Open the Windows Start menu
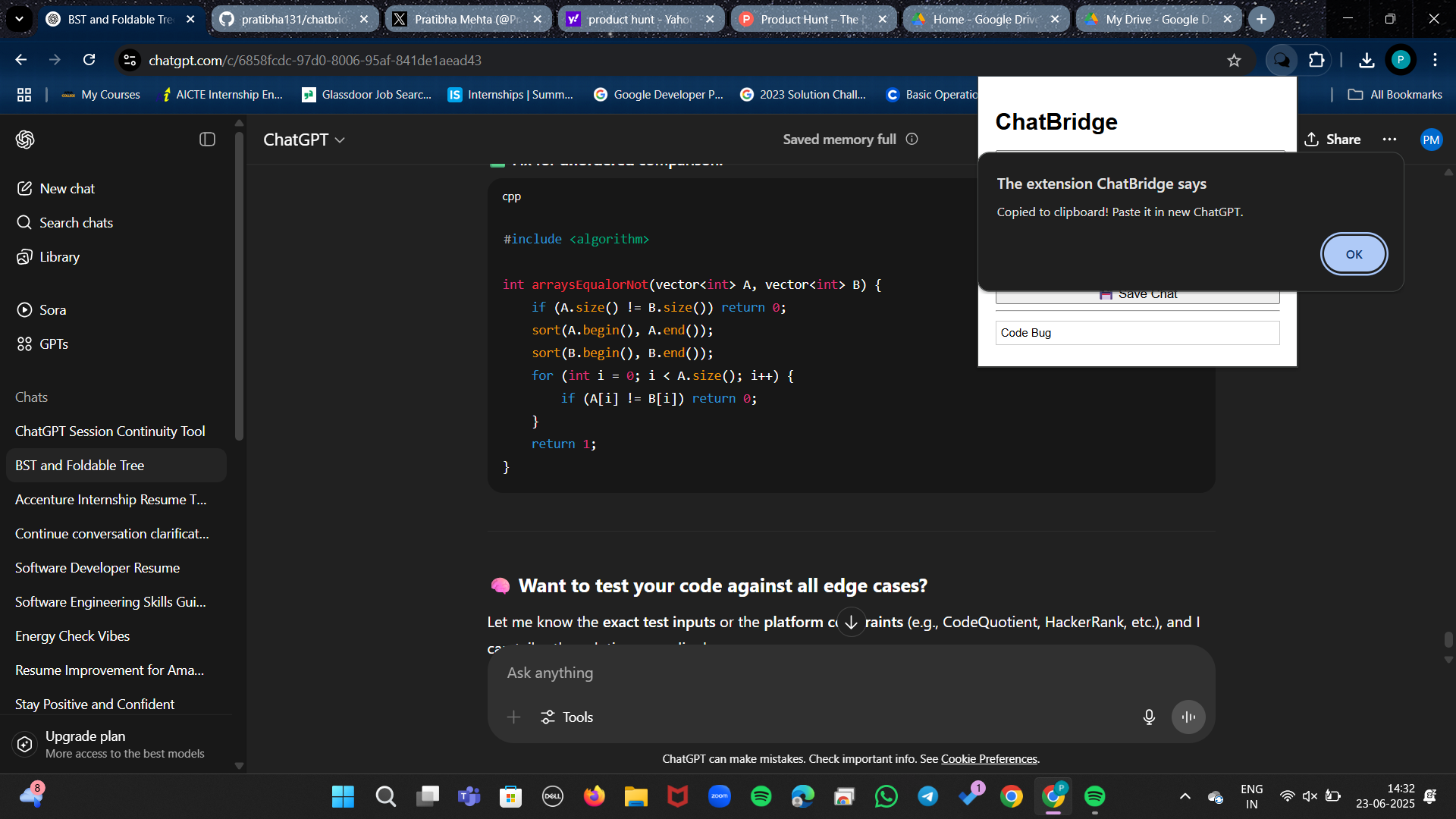 point(343,796)
